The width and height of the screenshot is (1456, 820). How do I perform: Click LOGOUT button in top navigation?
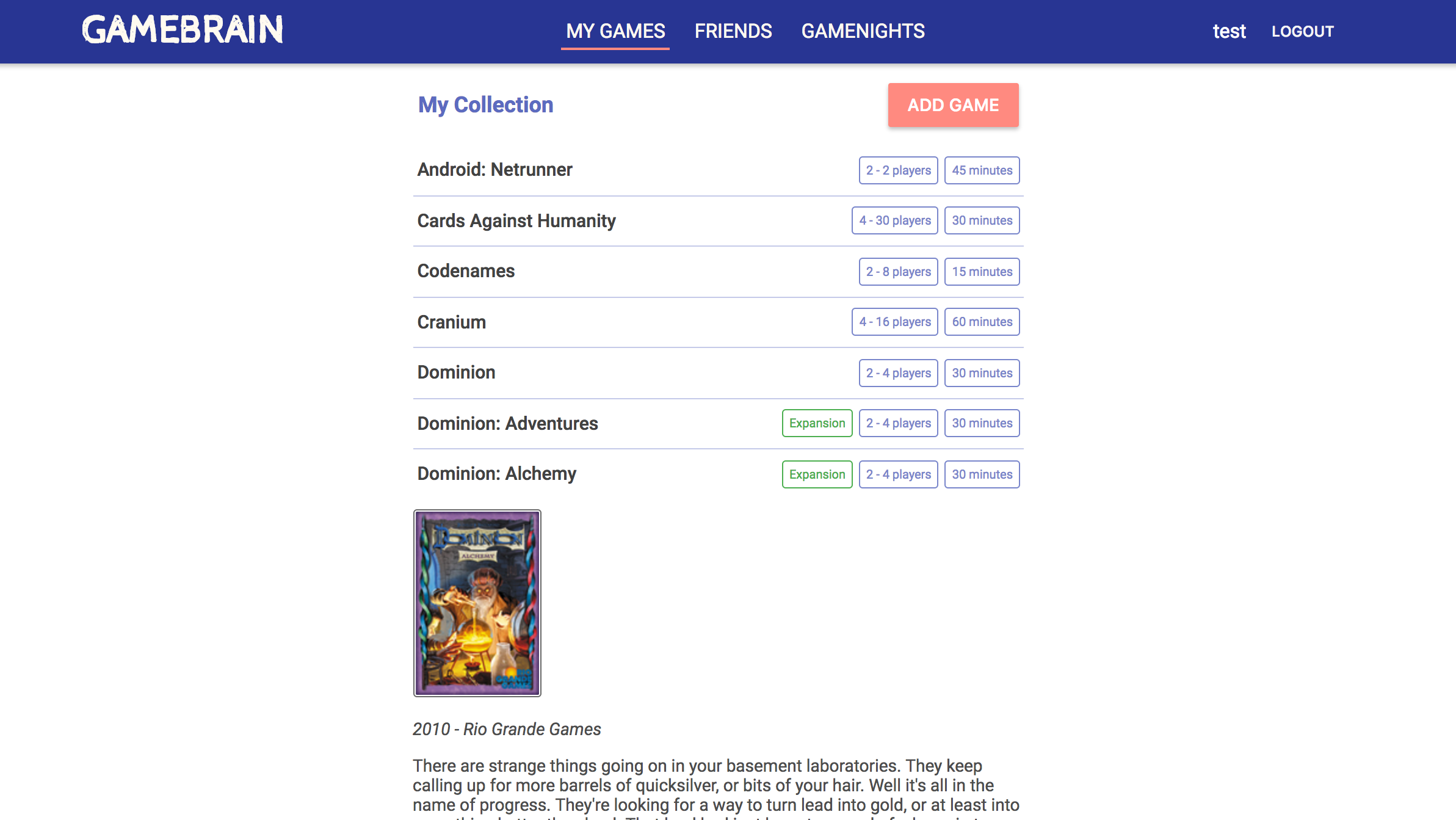(1302, 31)
